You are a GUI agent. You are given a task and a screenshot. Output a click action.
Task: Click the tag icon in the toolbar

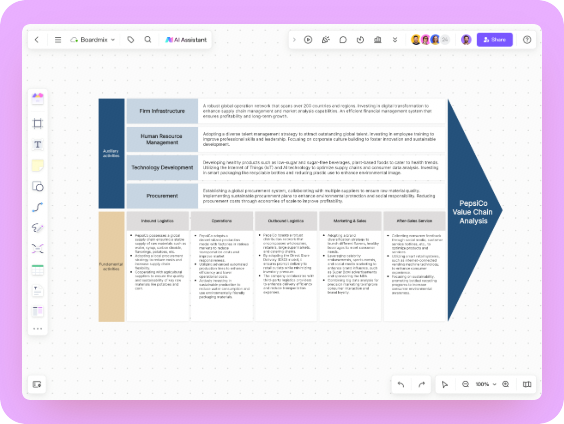131,40
